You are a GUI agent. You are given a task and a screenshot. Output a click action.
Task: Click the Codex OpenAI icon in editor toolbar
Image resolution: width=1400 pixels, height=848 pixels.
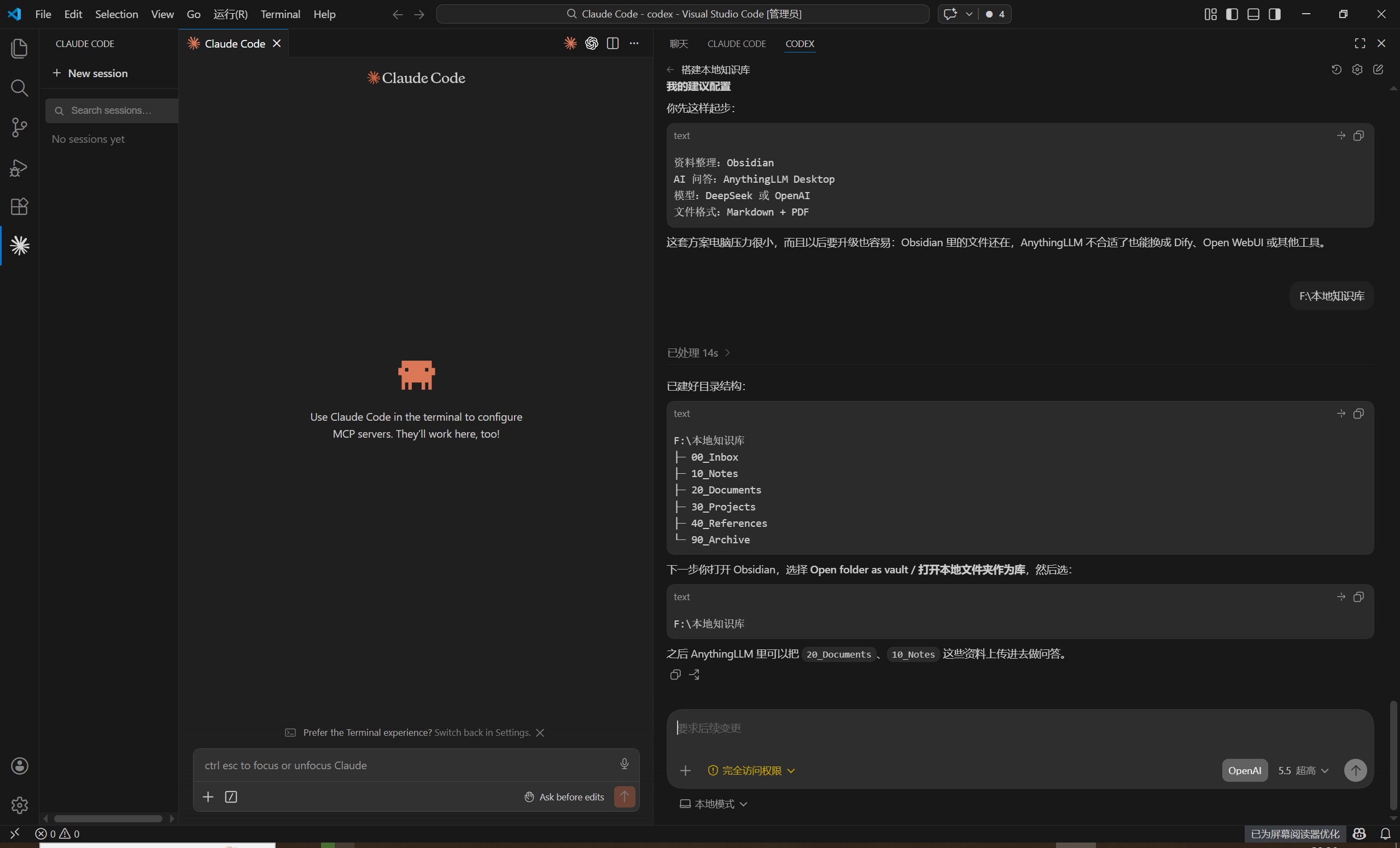[x=592, y=43]
